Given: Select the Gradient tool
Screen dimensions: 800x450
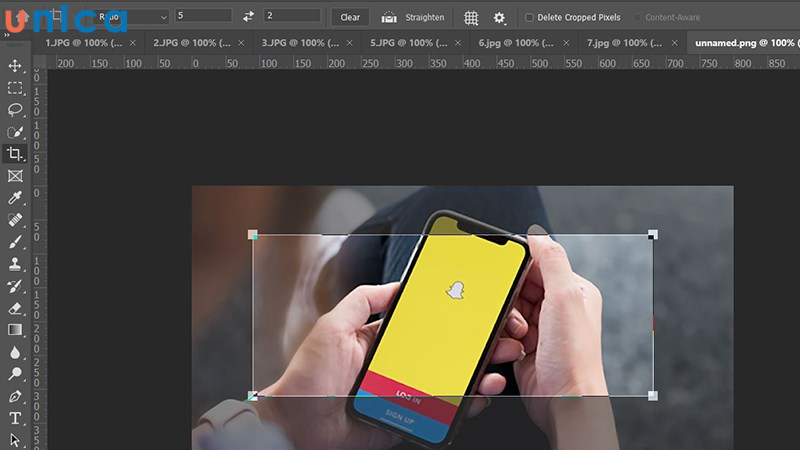Looking at the screenshot, I should 15,330.
